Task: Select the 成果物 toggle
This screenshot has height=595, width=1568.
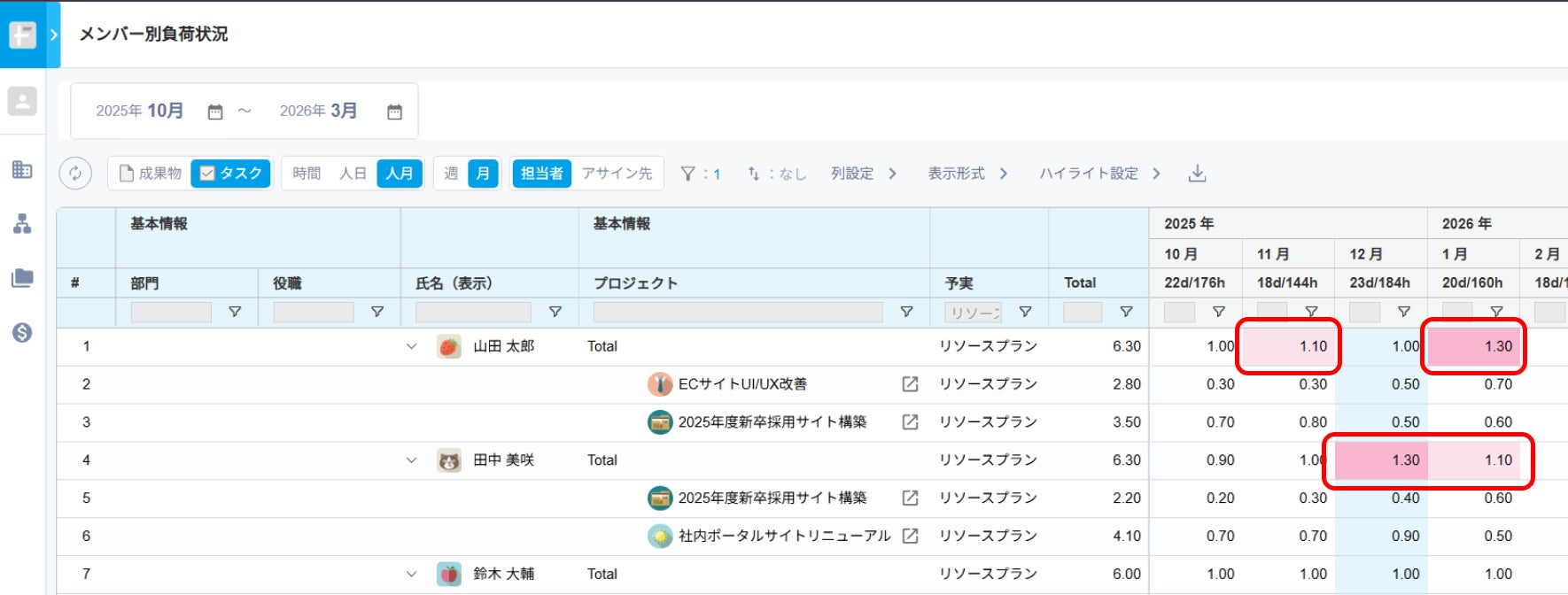Action: click(x=150, y=173)
